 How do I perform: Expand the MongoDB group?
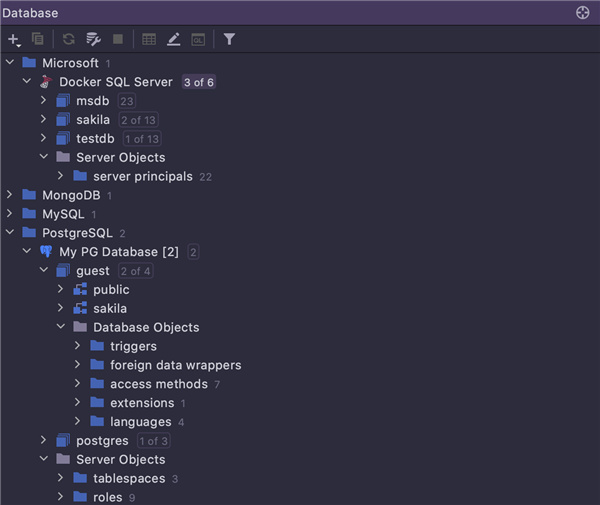pyautogui.click(x=10, y=194)
